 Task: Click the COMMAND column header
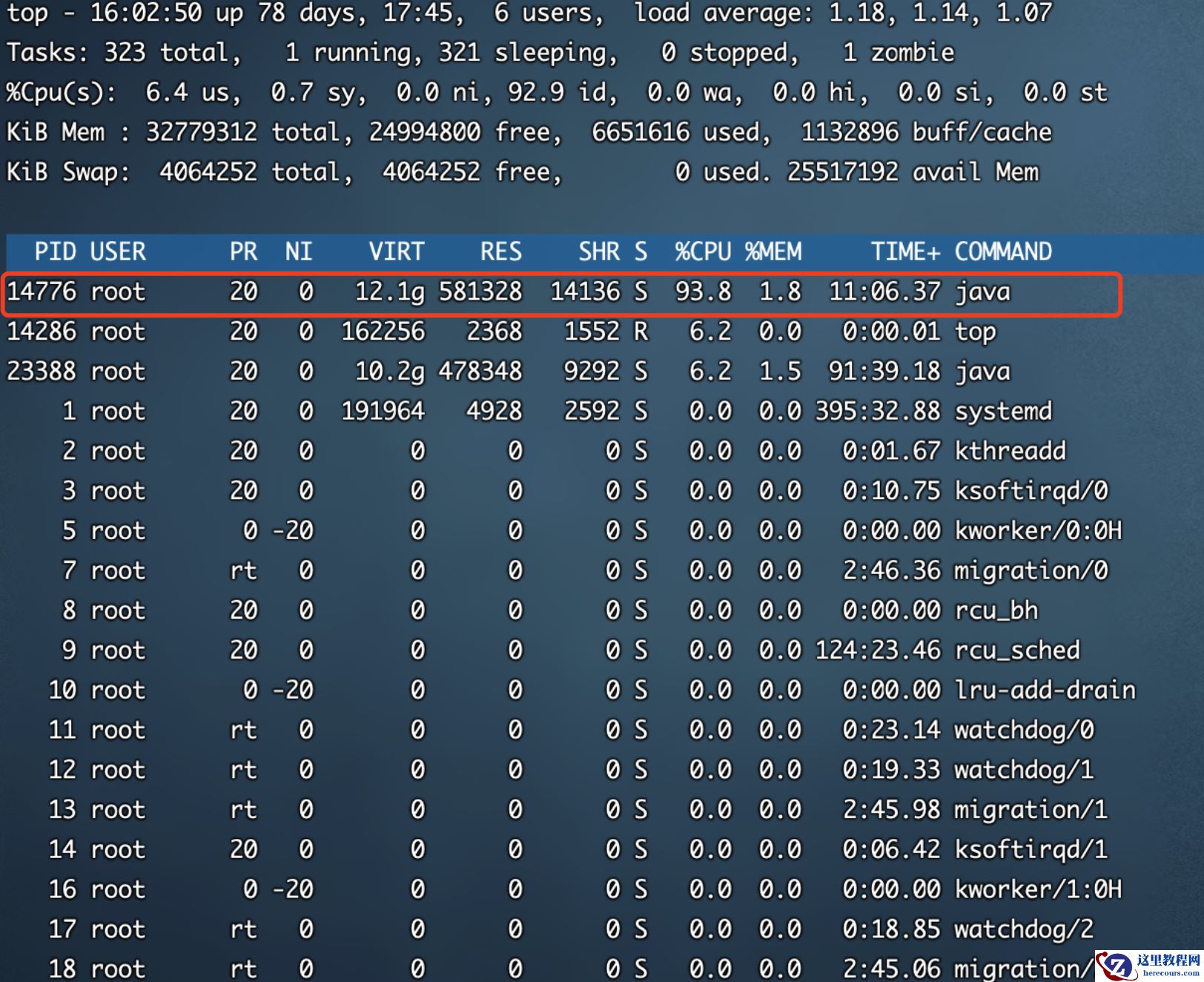1003,252
